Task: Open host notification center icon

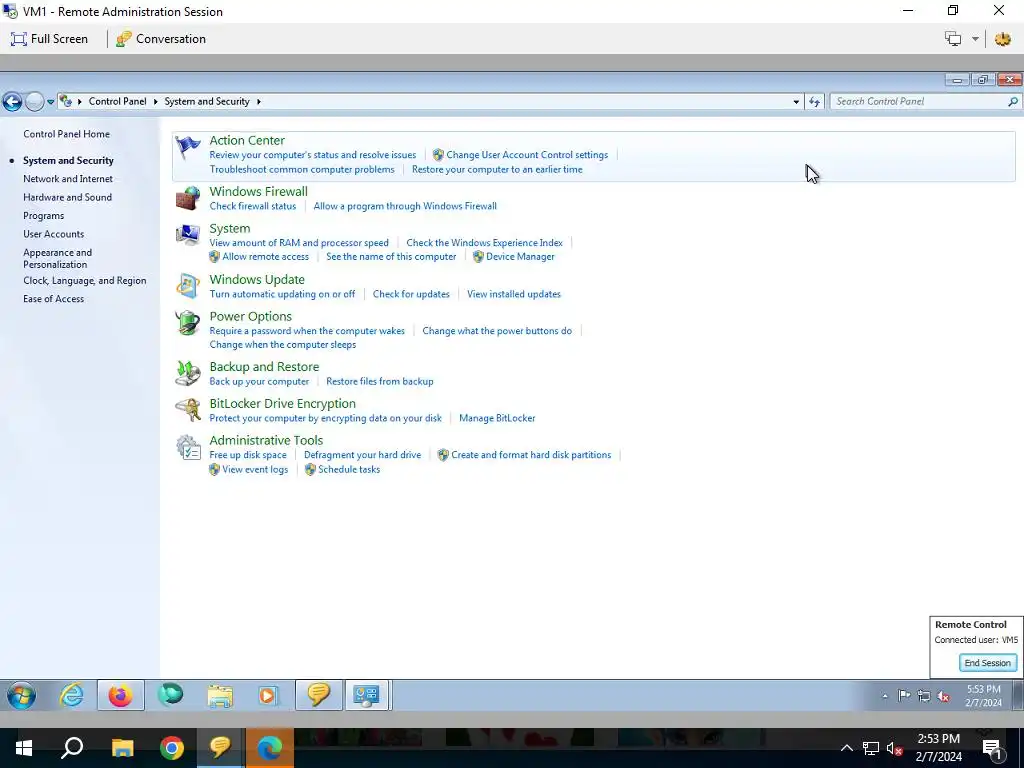Action: (992, 749)
